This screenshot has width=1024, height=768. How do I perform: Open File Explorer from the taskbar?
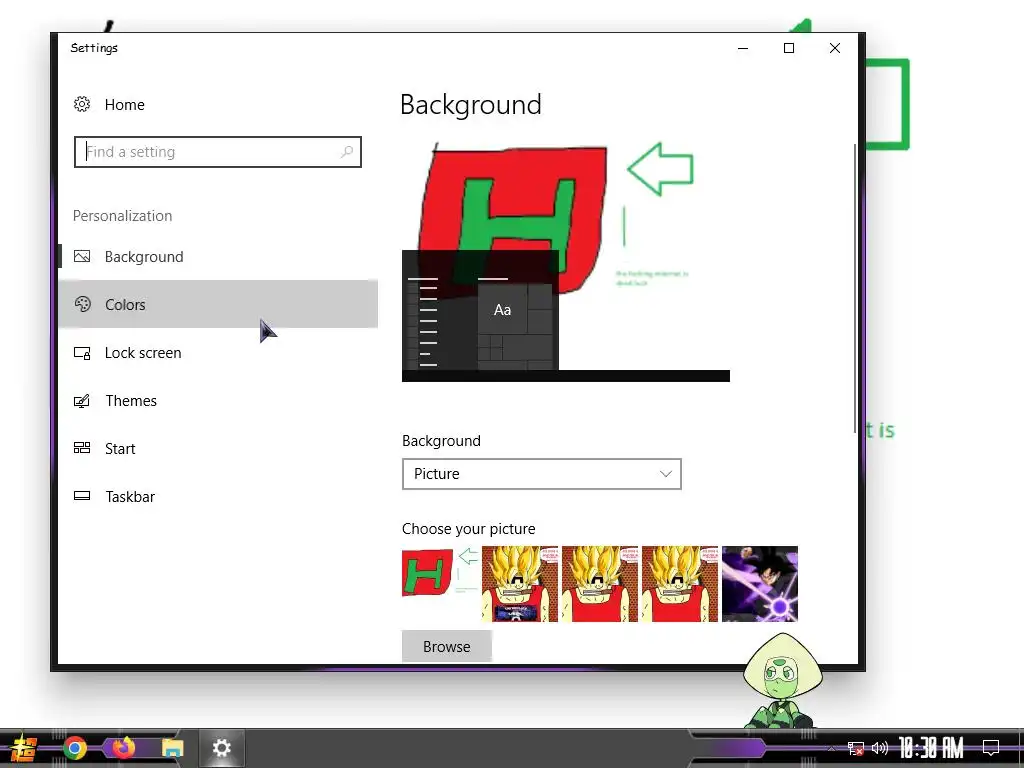click(x=173, y=748)
